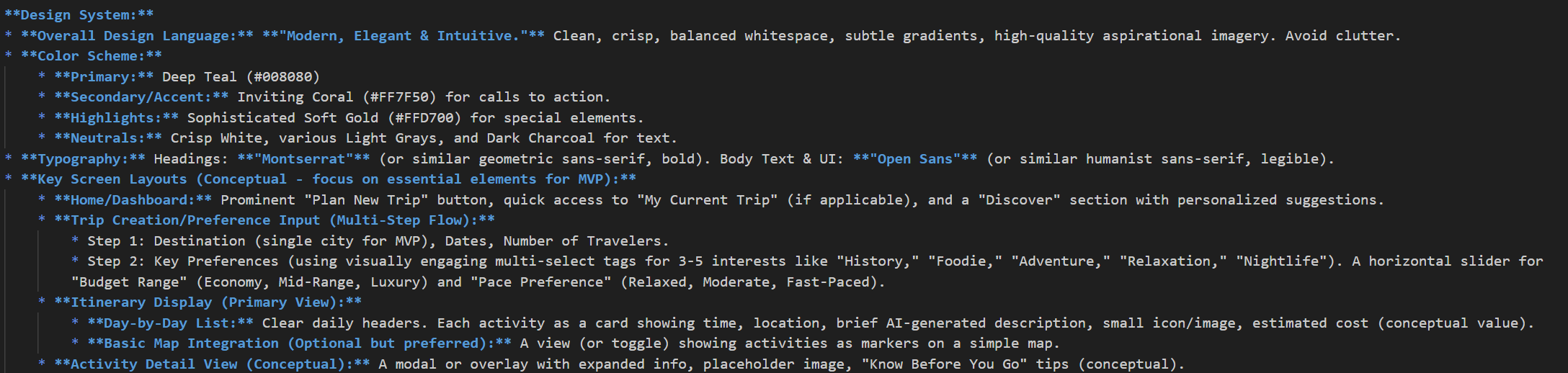Image resolution: width=1568 pixels, height=373 pixels.
Task: Click the "Budget Range" quoted text
Action: (129, 282)
